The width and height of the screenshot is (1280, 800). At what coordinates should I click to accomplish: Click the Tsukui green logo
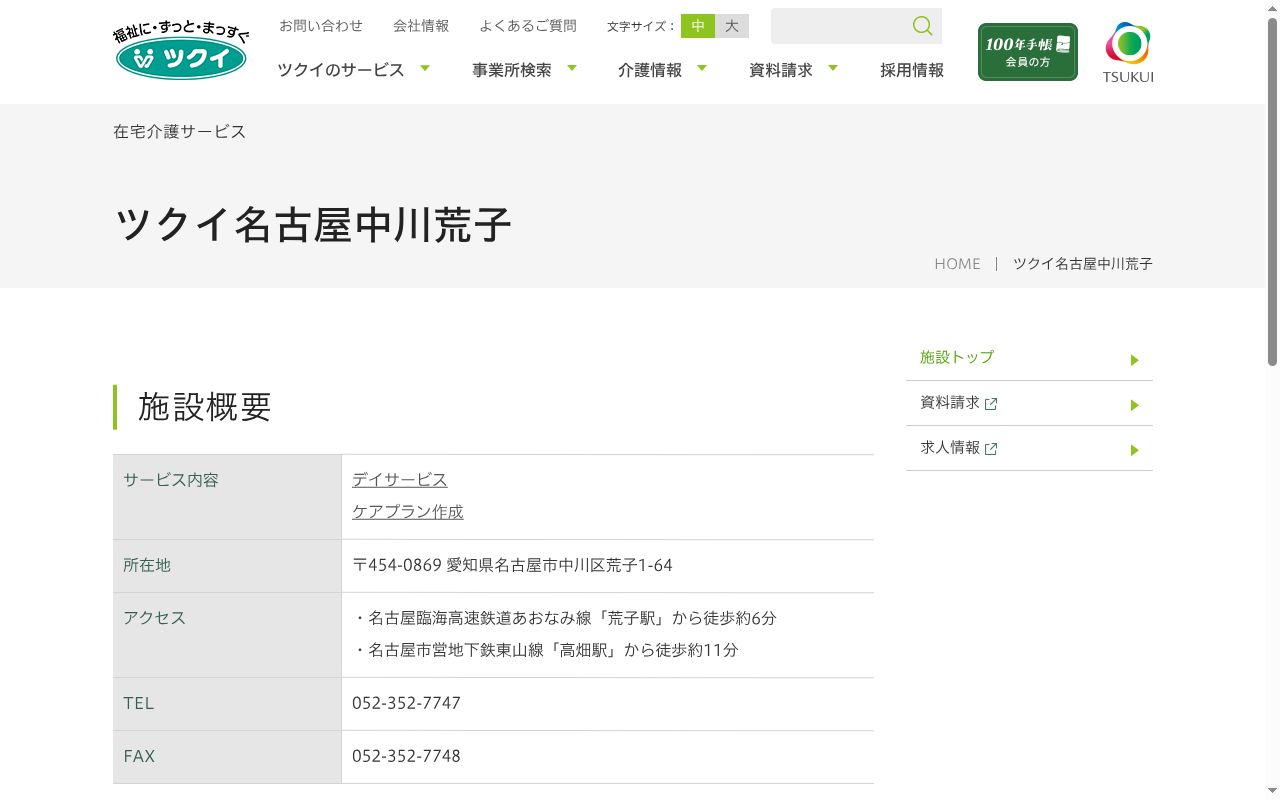point(181,52)
